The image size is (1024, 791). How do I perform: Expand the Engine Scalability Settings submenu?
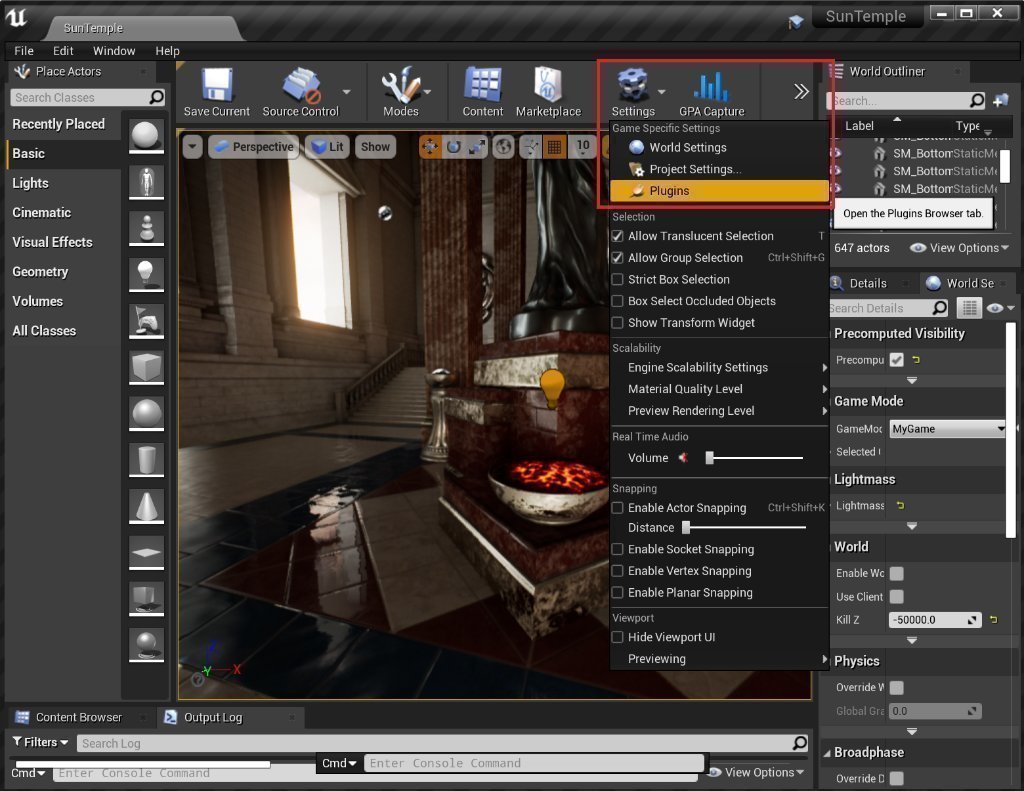(x=697, y=367)
